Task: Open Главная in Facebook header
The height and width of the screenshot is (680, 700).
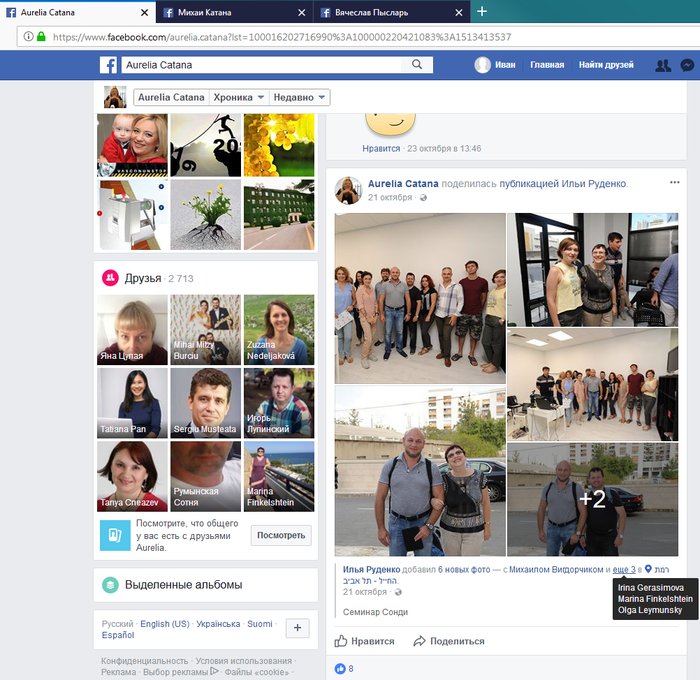Action: tap(547, 65)
